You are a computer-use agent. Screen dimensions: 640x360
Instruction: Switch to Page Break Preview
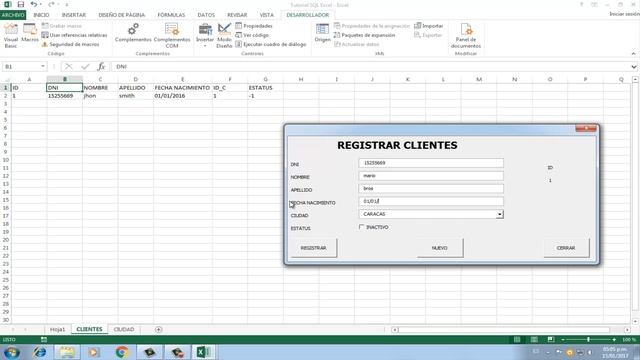point(551,340)
